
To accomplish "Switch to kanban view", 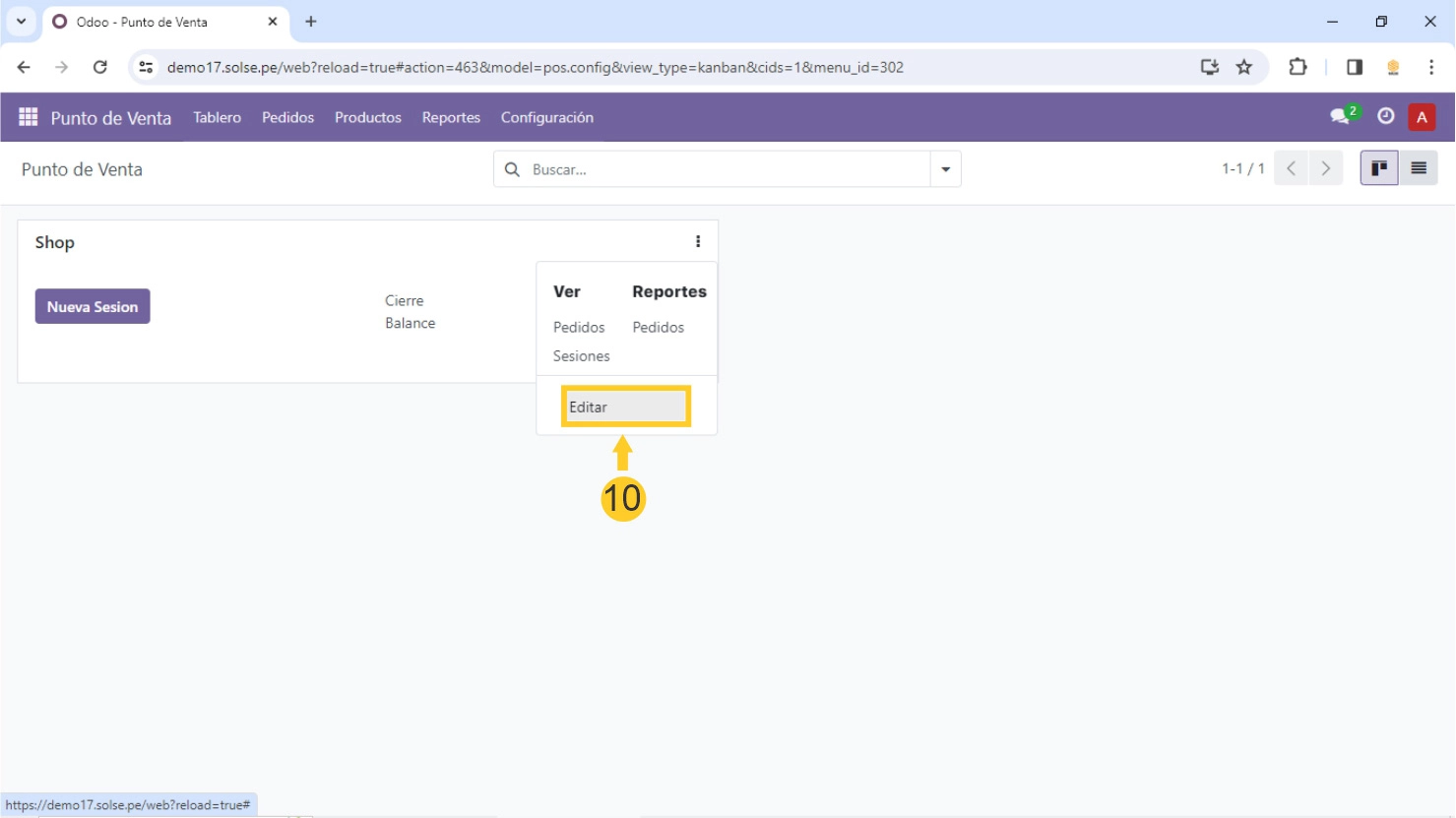I will pos(1378,168).
